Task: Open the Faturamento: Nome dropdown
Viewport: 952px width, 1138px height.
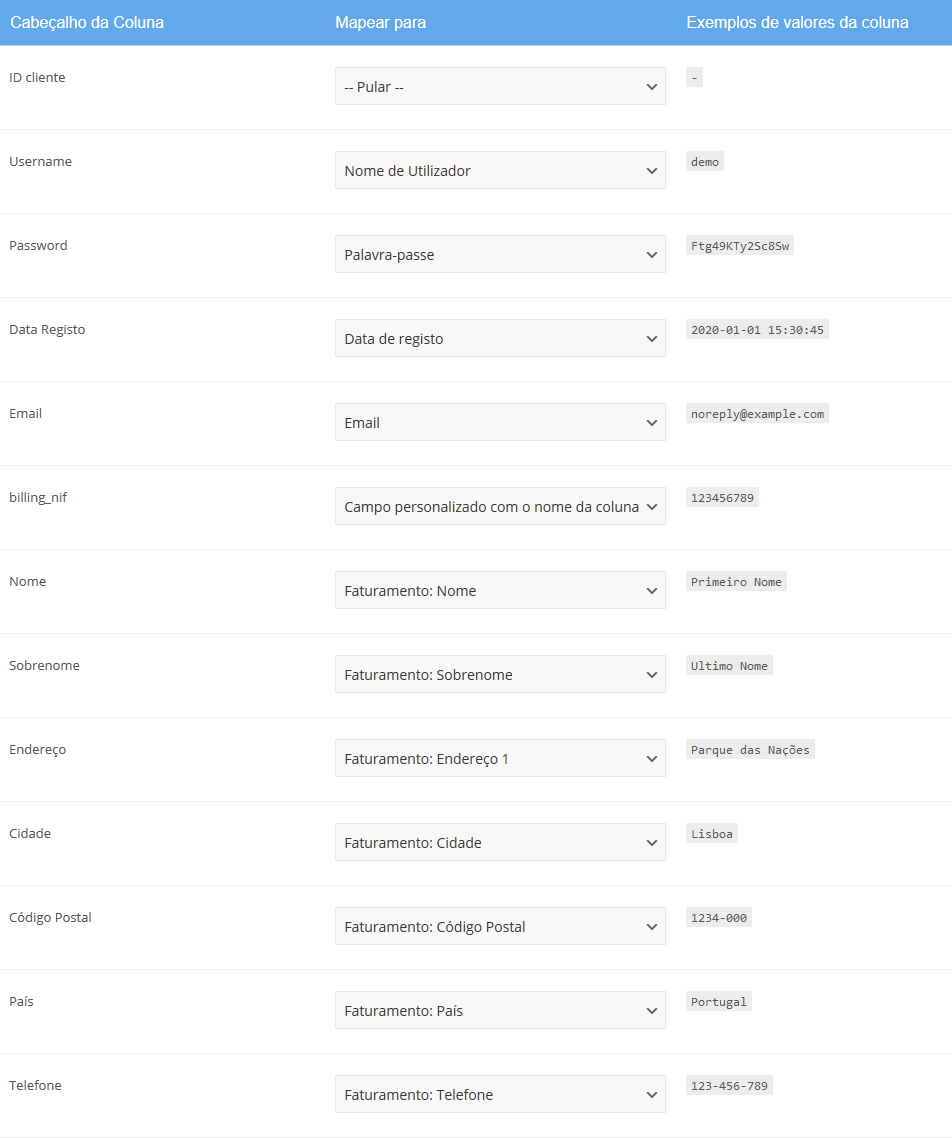Action: pyautogui.click(x=500, y=591)
